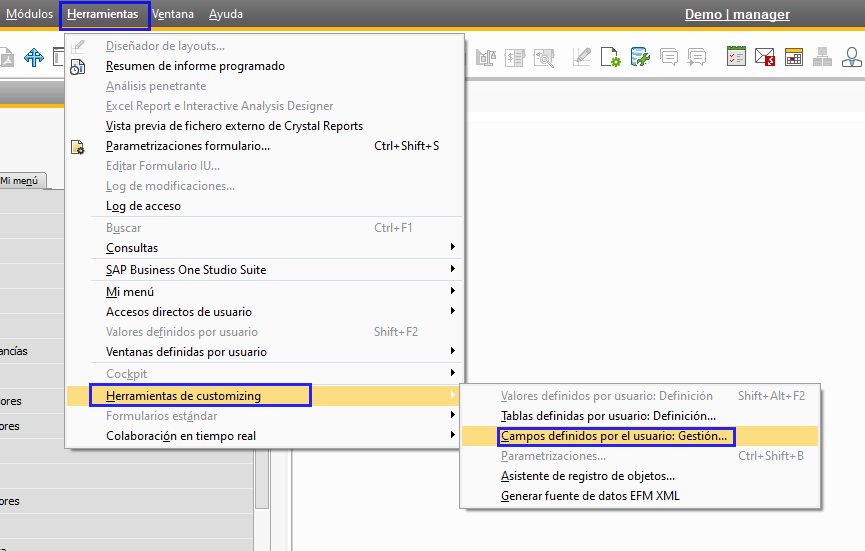Click the PDF export toolbar icon
This screenshot has width=865, height=551.
pos(6,57)
